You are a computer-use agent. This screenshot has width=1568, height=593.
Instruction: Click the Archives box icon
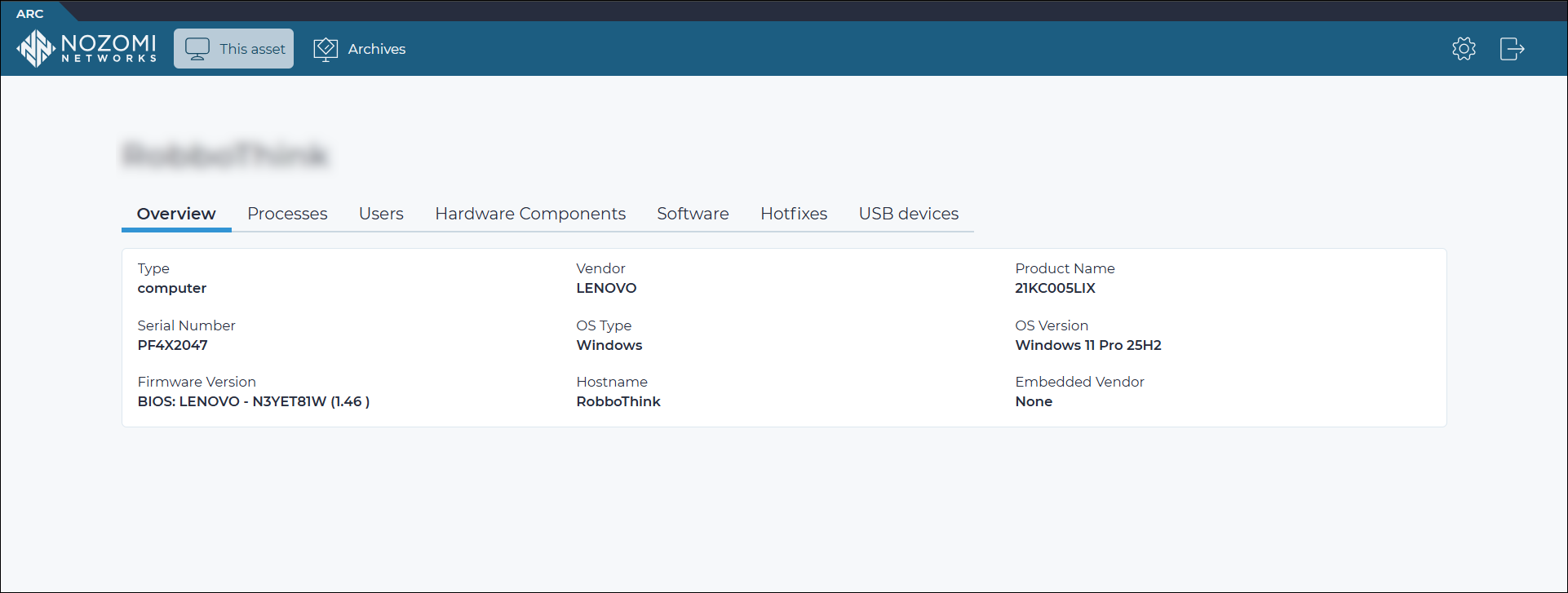(x=326, y=49)
